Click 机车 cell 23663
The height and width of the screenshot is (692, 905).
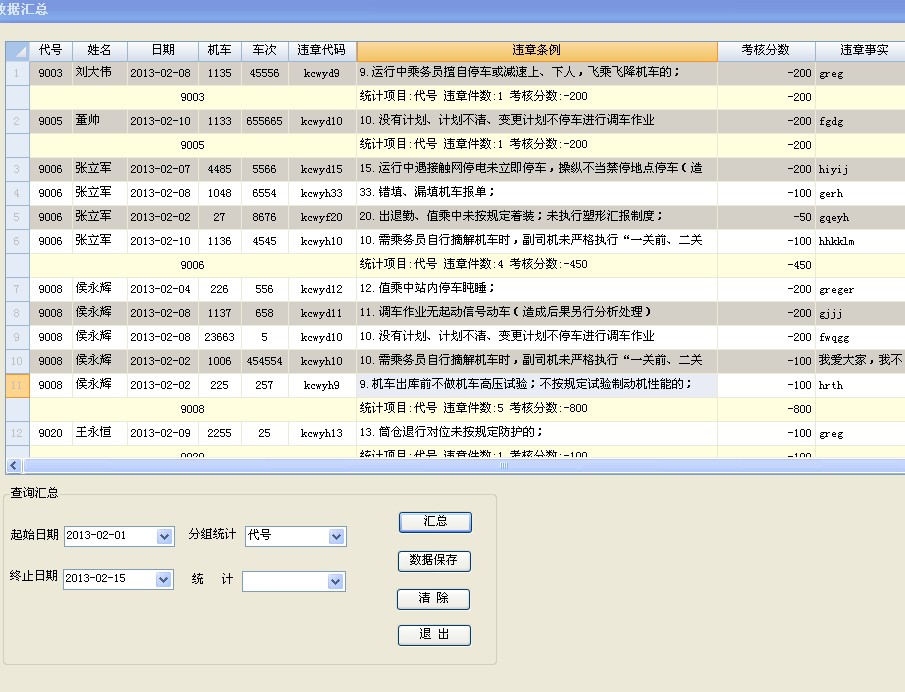[219, 337]
